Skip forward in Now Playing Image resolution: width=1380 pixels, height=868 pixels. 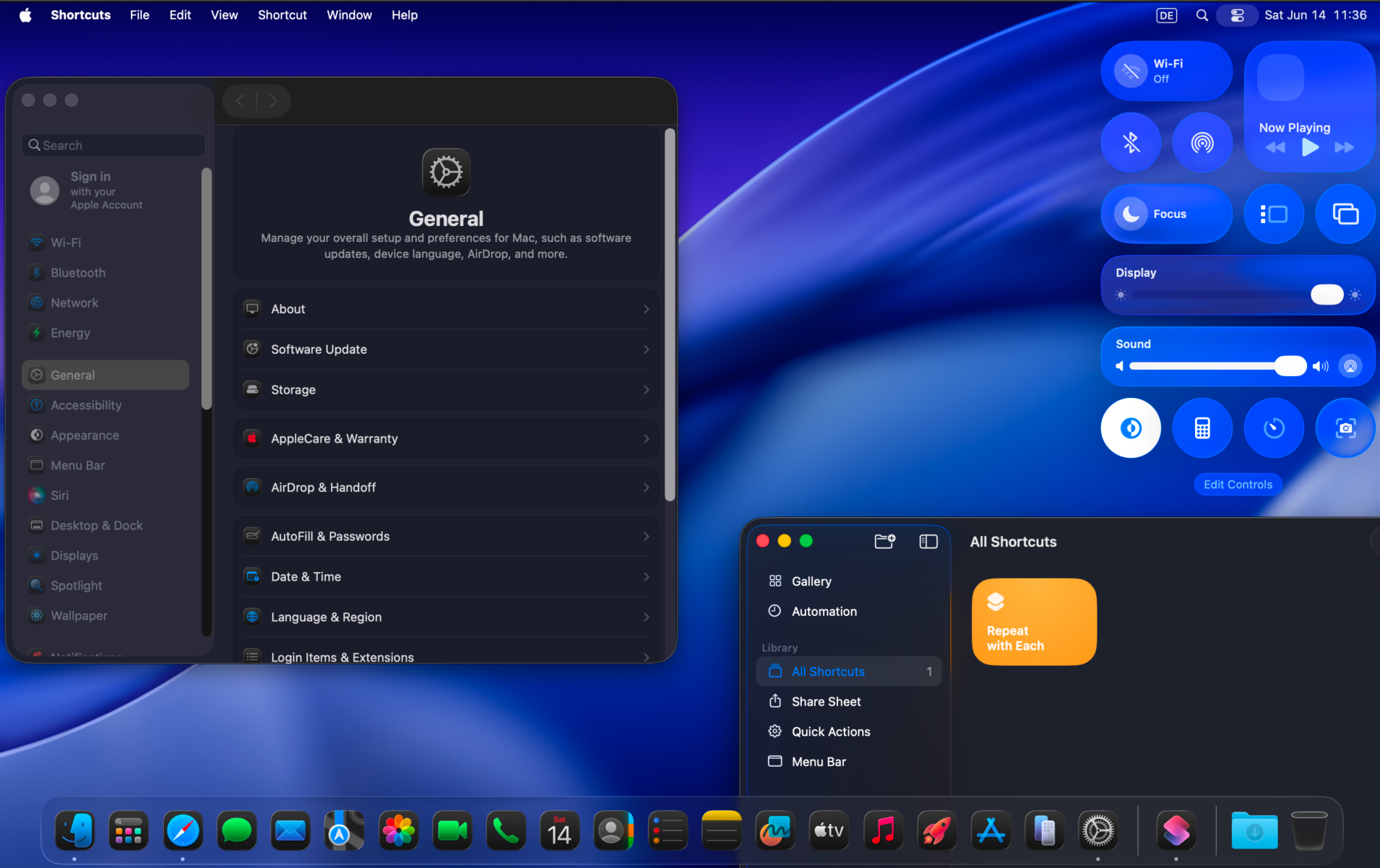(1344, 147)
